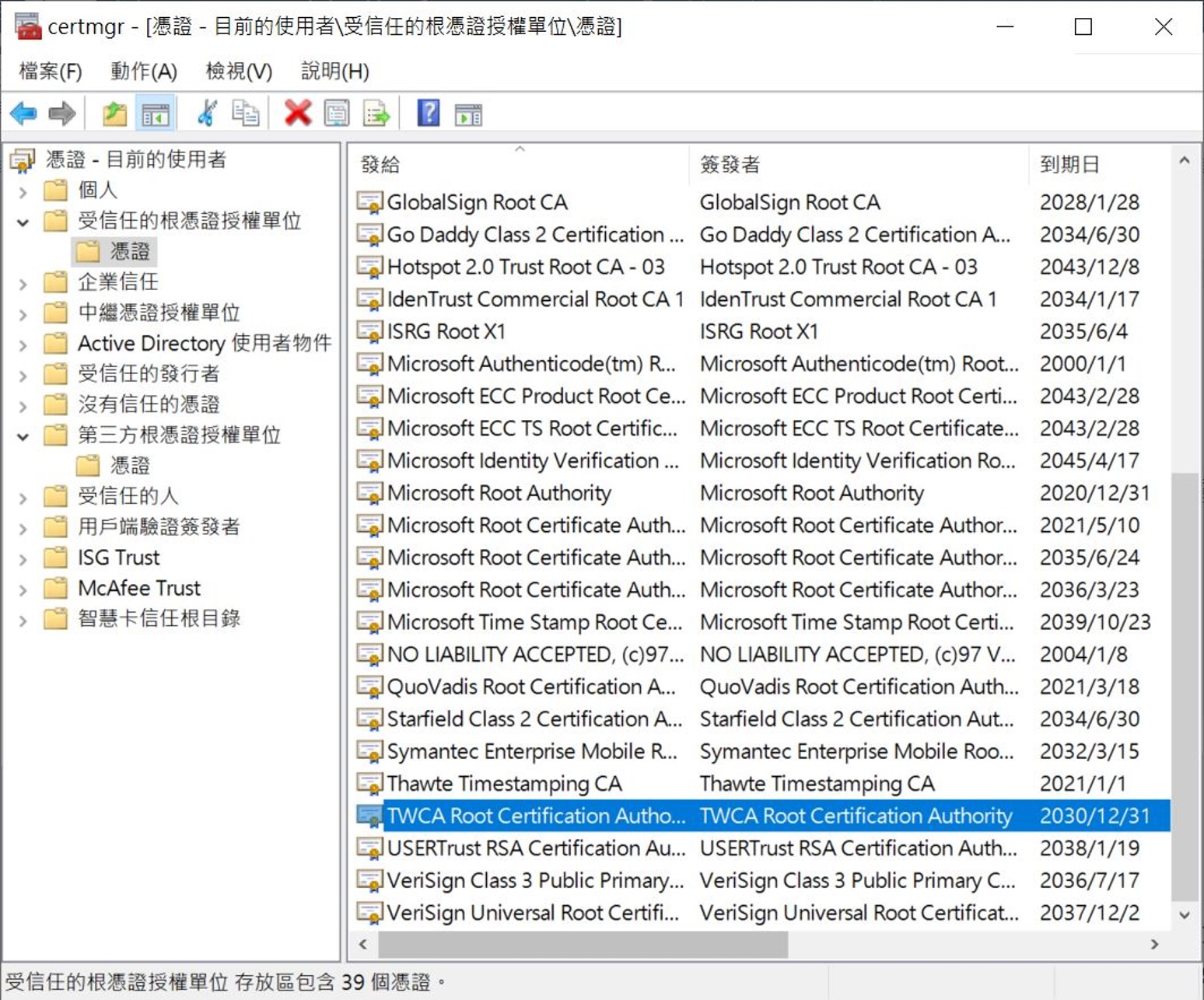
Task: Select 憑證 under 第三方根憑證授權單位
Action: [x=114, y=465]
